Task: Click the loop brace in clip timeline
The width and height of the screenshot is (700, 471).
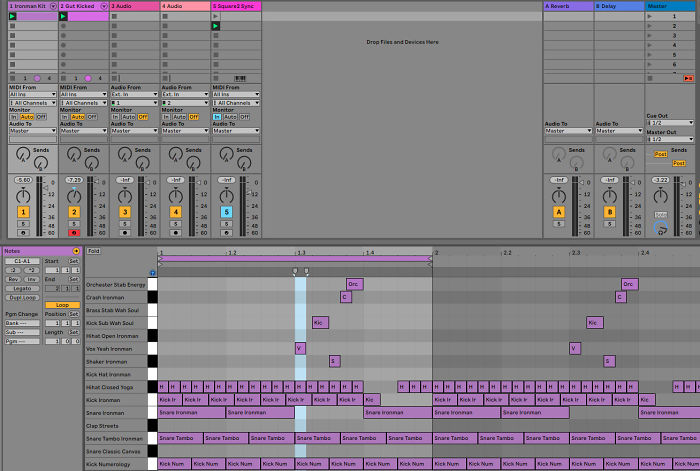Action: (x=295, y=258)
